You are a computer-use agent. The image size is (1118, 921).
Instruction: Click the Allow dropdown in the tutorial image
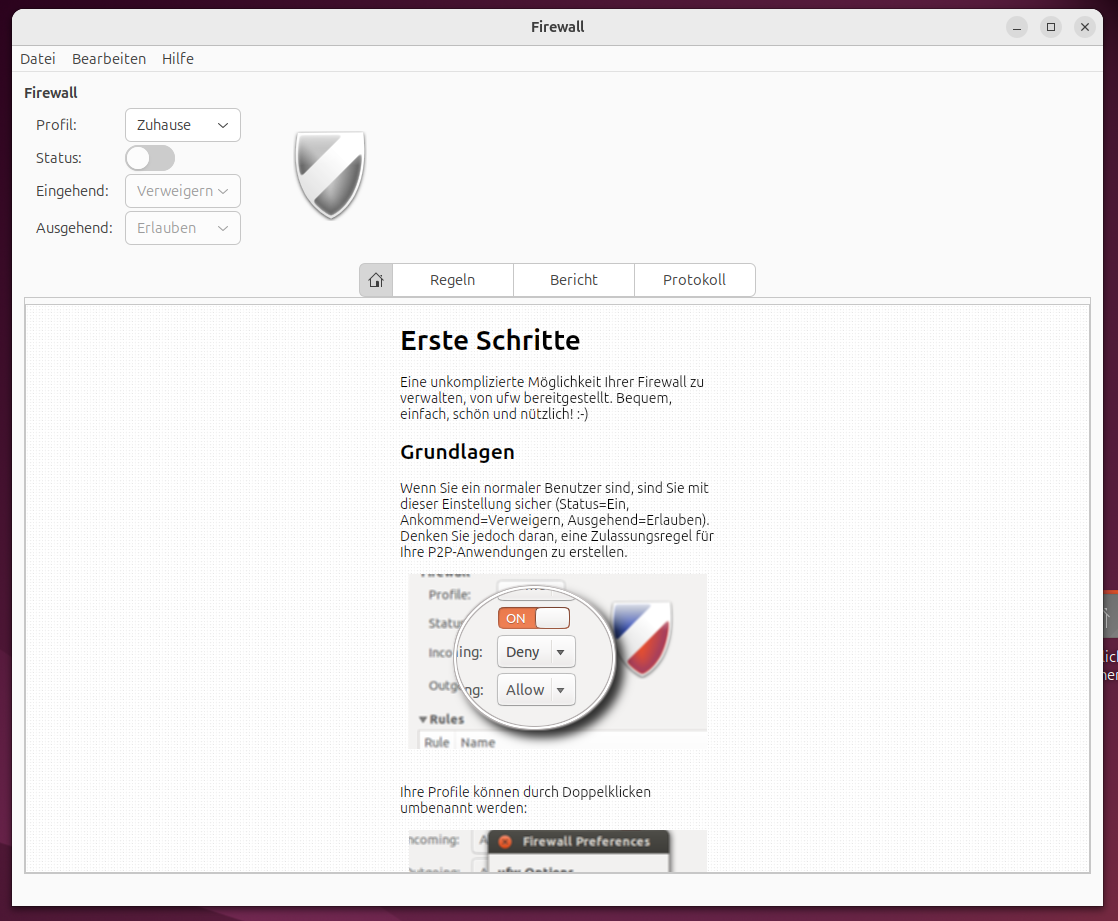(x=536, y=689)
